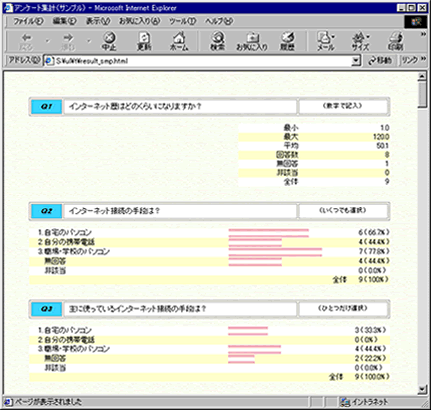Open the Search (検索) toolbar icon
Screen dimensions: 431x410
pos(218,41)
